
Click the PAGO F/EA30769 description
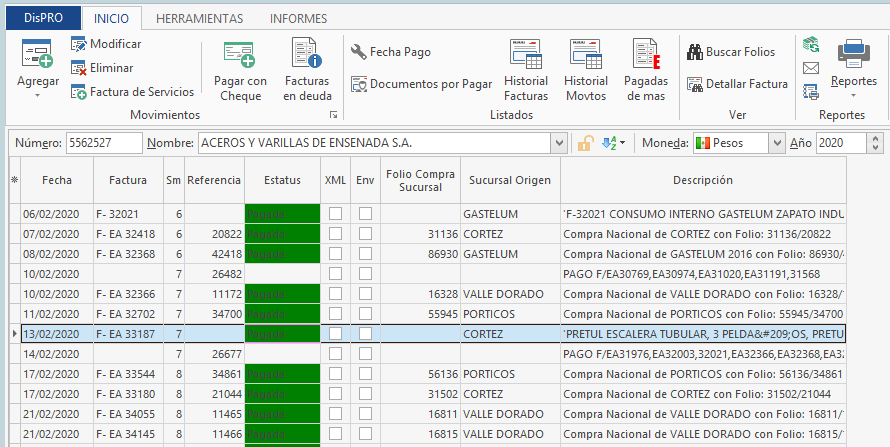(703, 274)
